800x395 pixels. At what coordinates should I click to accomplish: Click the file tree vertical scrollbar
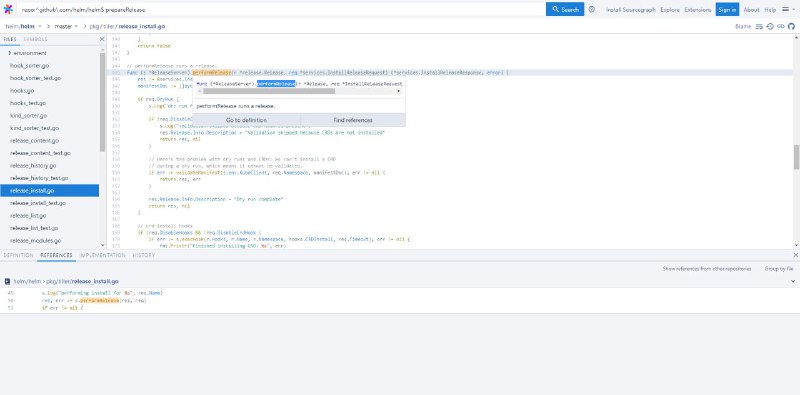click(x=103, y=102)
